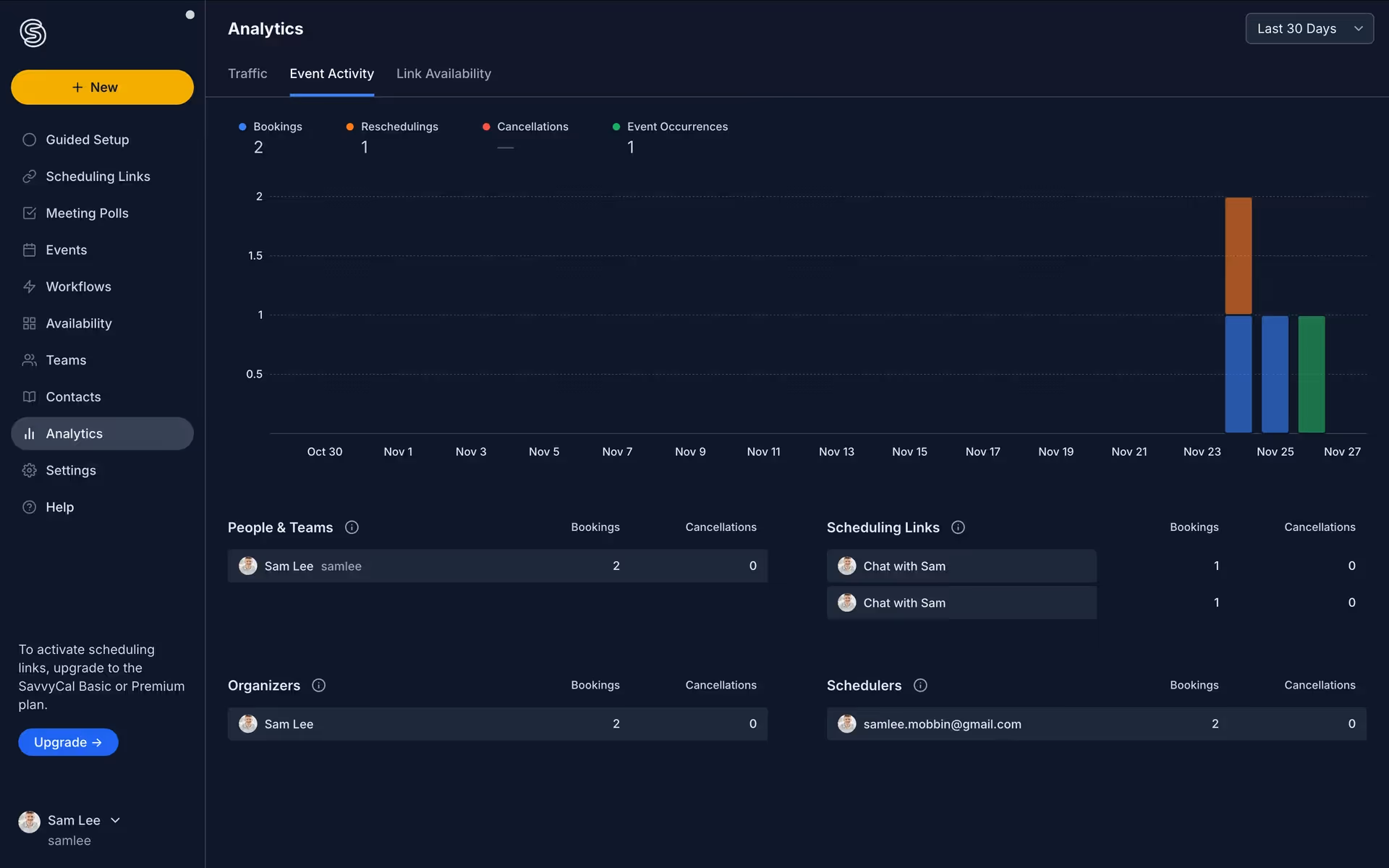1389x868 pixels.
Task: Switch to the Traffic tab
Action: [247, 74]
